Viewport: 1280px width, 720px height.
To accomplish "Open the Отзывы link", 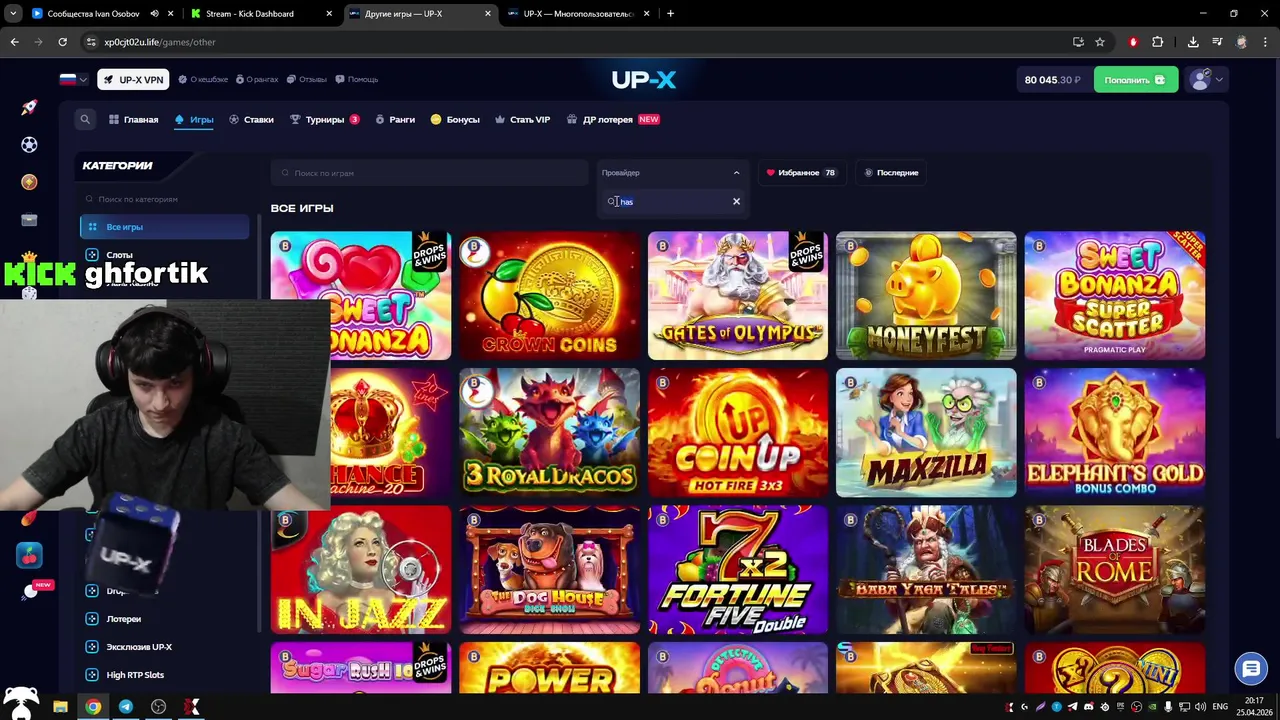I will pos(307,79).
